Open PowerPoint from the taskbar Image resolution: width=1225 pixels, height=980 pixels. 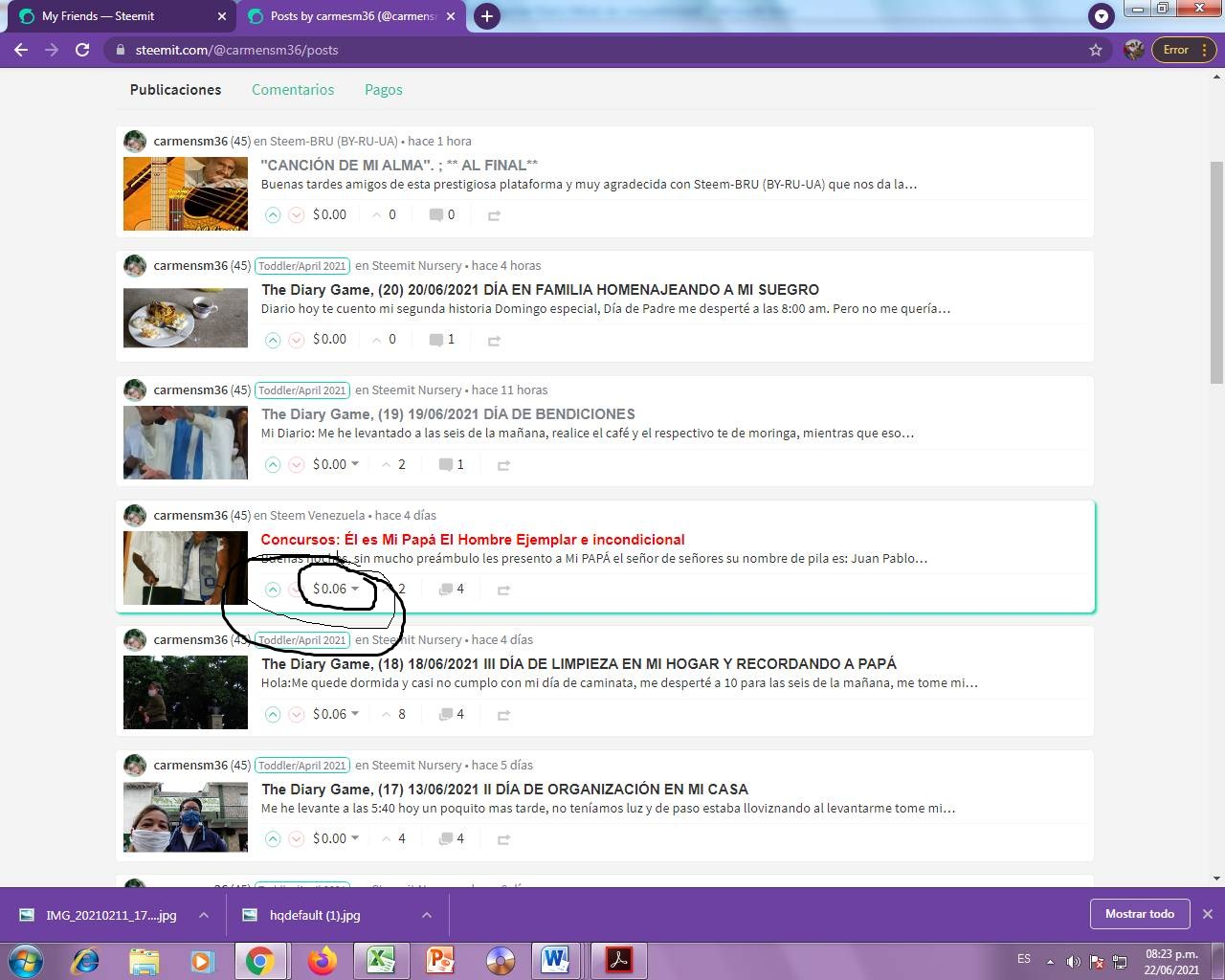(x=439, y=960)
